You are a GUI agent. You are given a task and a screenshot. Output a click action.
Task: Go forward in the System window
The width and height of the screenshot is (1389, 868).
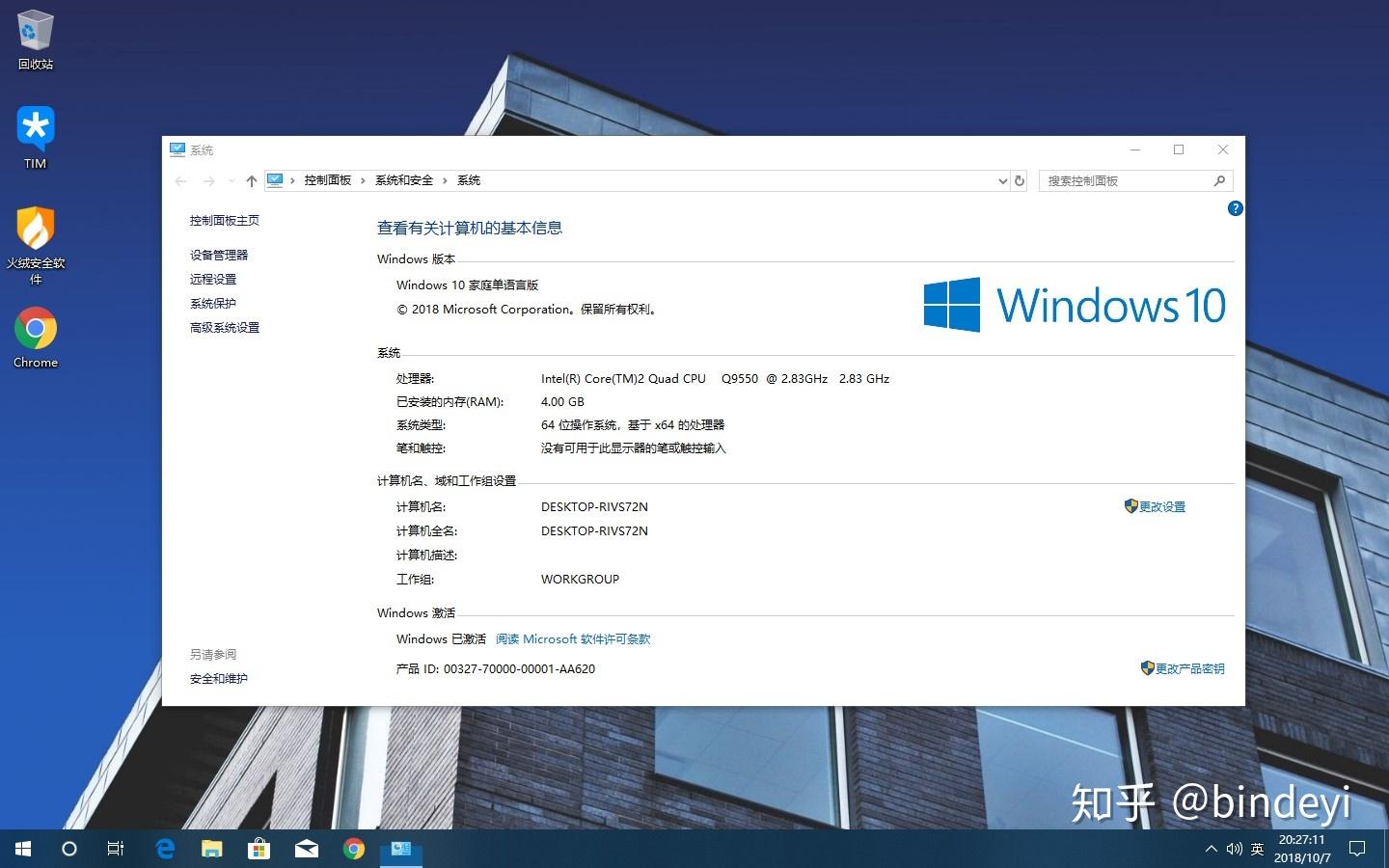tap(208, 180)
